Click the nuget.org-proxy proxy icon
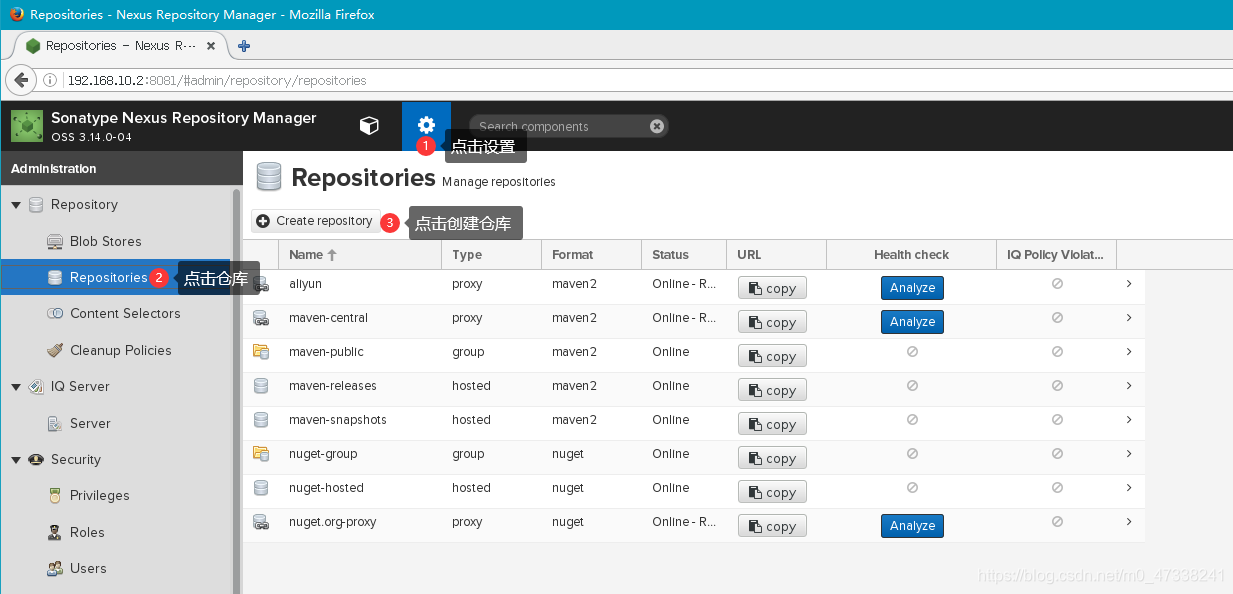The image size is (1233, 594). [261, 522]
